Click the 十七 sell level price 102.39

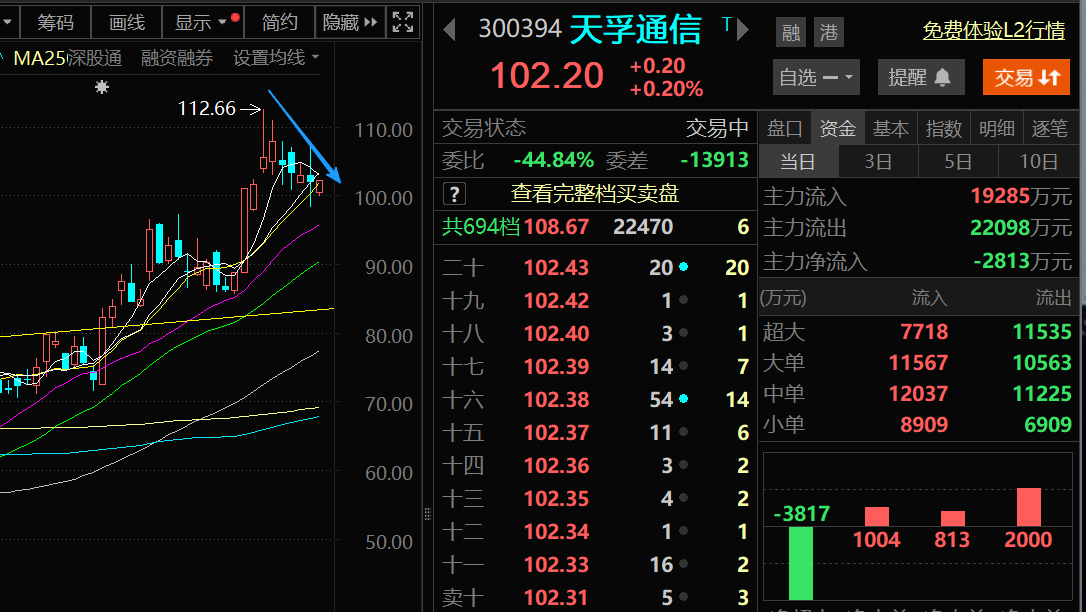556,366
